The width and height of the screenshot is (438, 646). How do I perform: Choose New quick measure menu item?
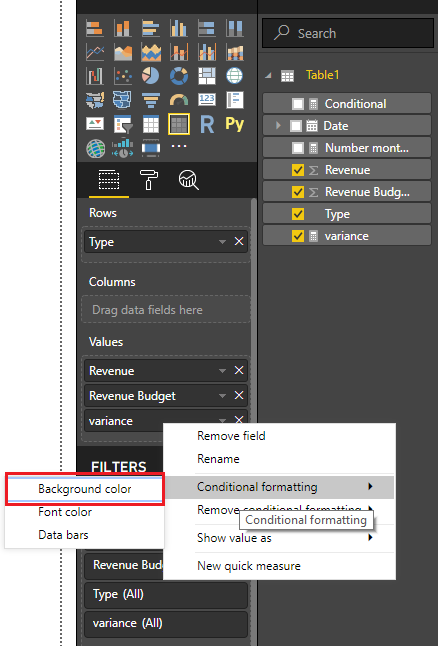pos(248,566)
